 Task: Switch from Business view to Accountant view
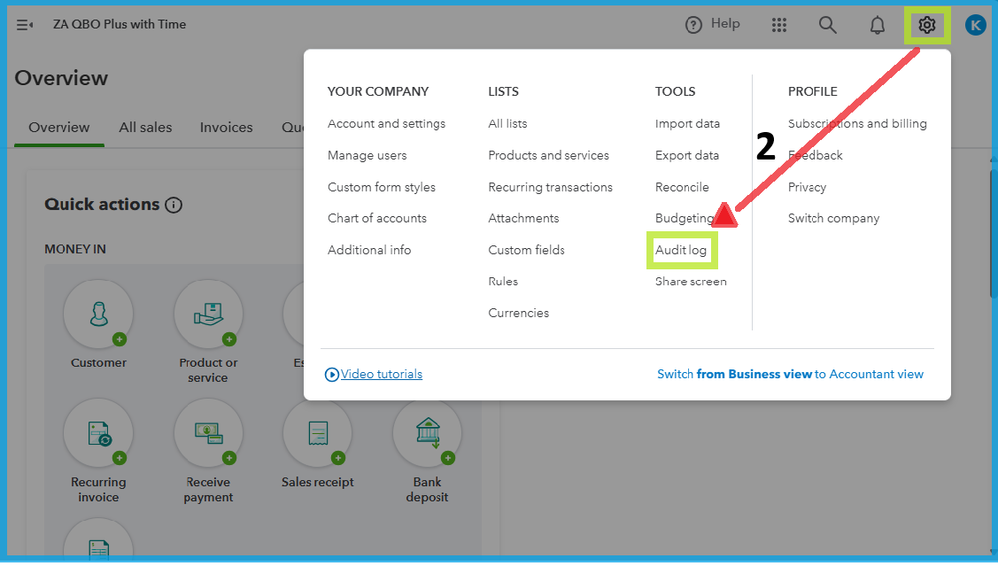tap(790, 374)
